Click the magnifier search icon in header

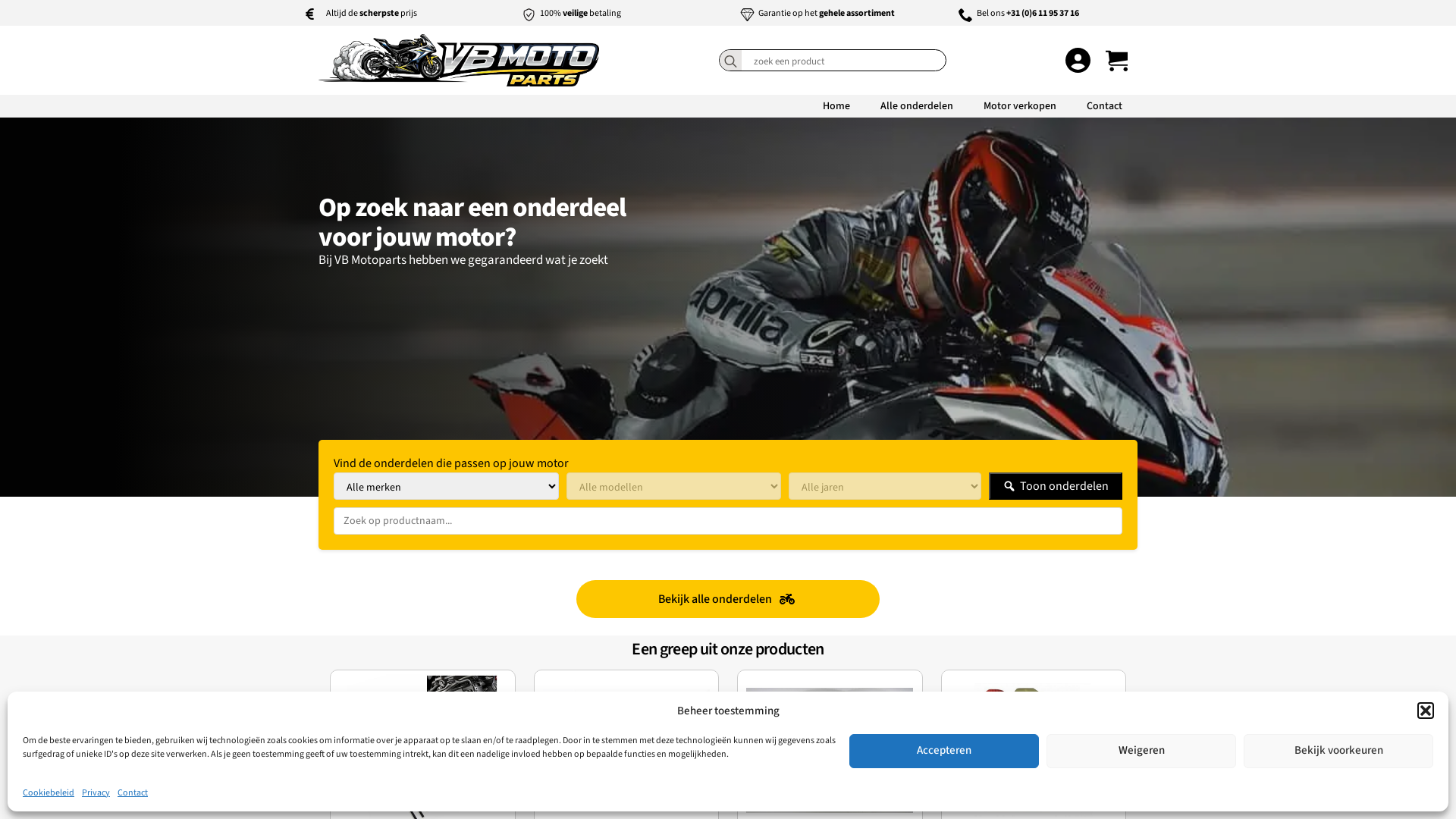click(x=730, y=61)
